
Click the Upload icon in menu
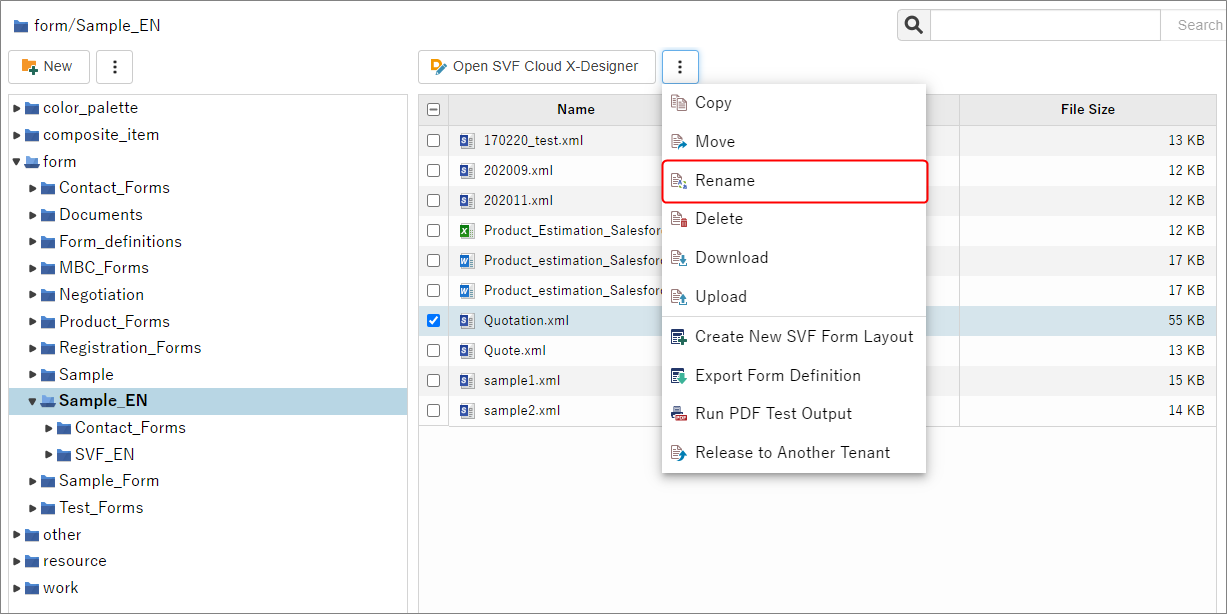pos(679,297)
